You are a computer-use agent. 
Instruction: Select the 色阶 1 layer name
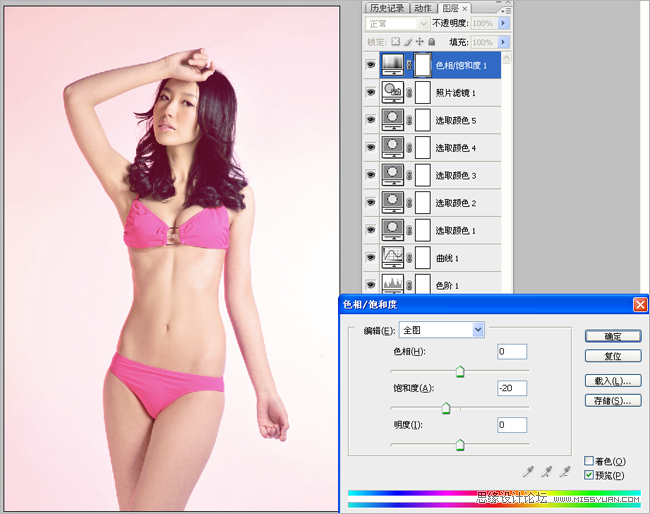[x=447, y=286]
